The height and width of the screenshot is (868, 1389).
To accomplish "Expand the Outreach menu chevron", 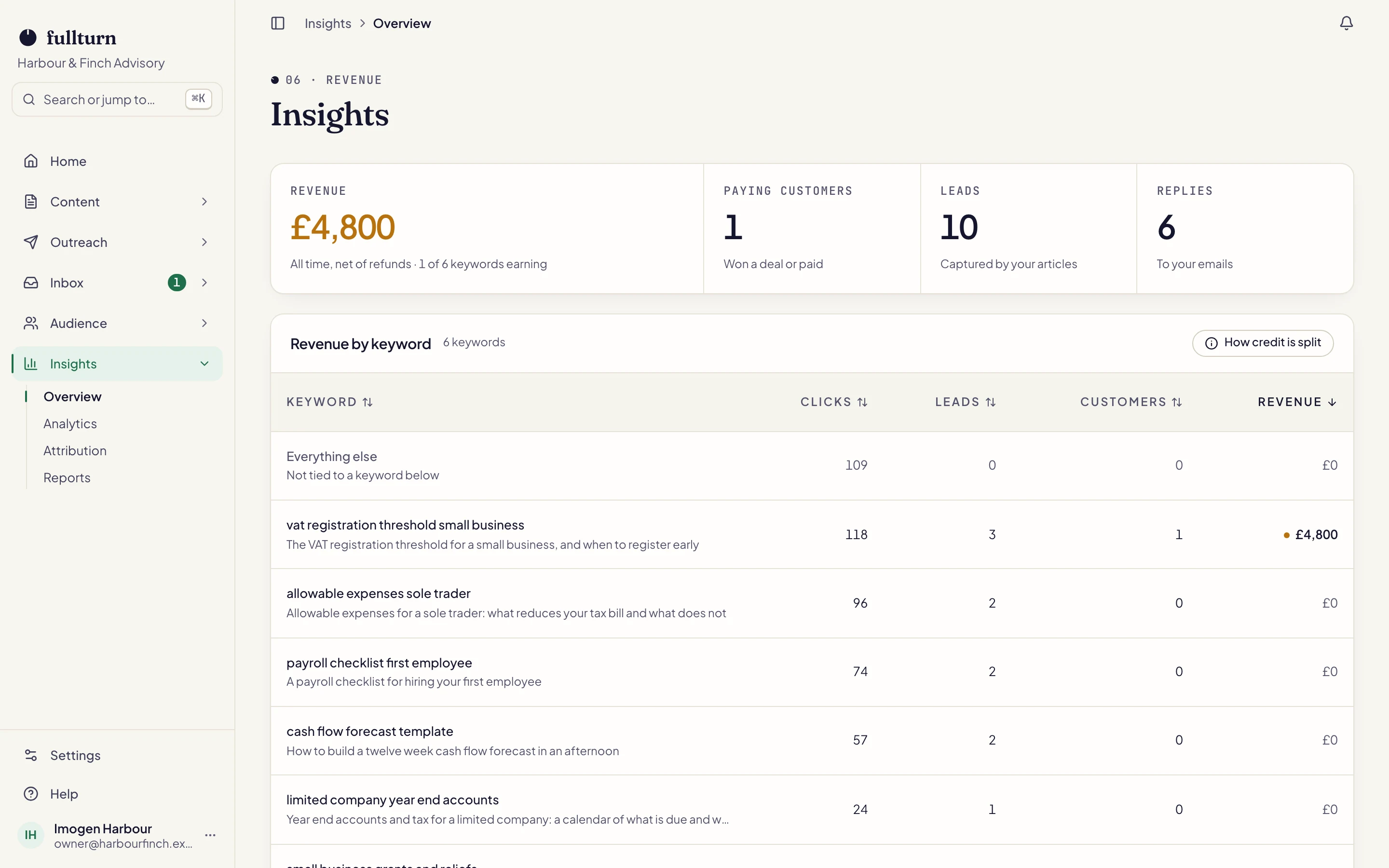I will coord(204,242).
